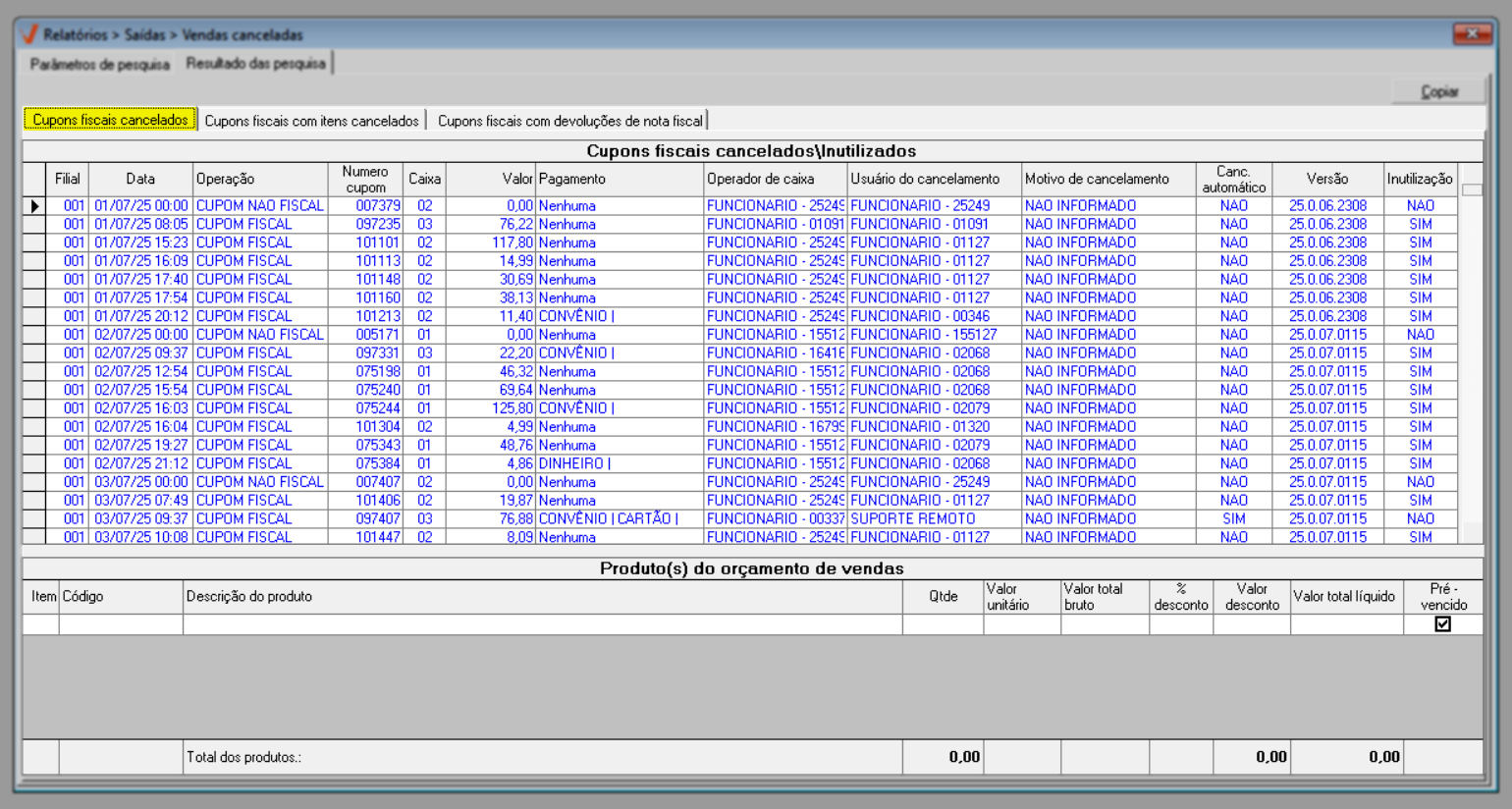
Task: Sort by the Data column header
Action: pyautogui.click(x=140, y=180)
